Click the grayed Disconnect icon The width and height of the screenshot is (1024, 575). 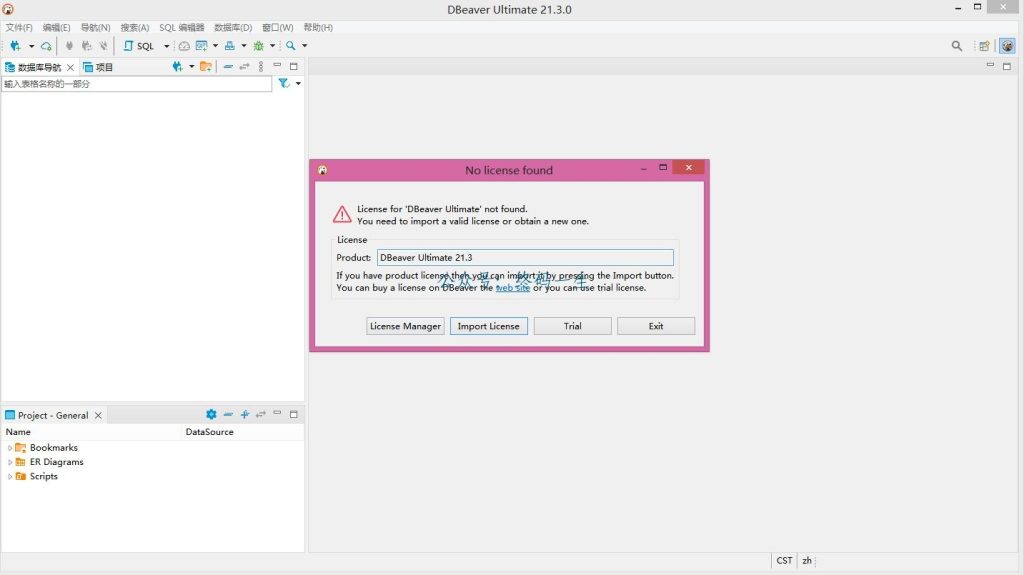(x=103, y=46)
